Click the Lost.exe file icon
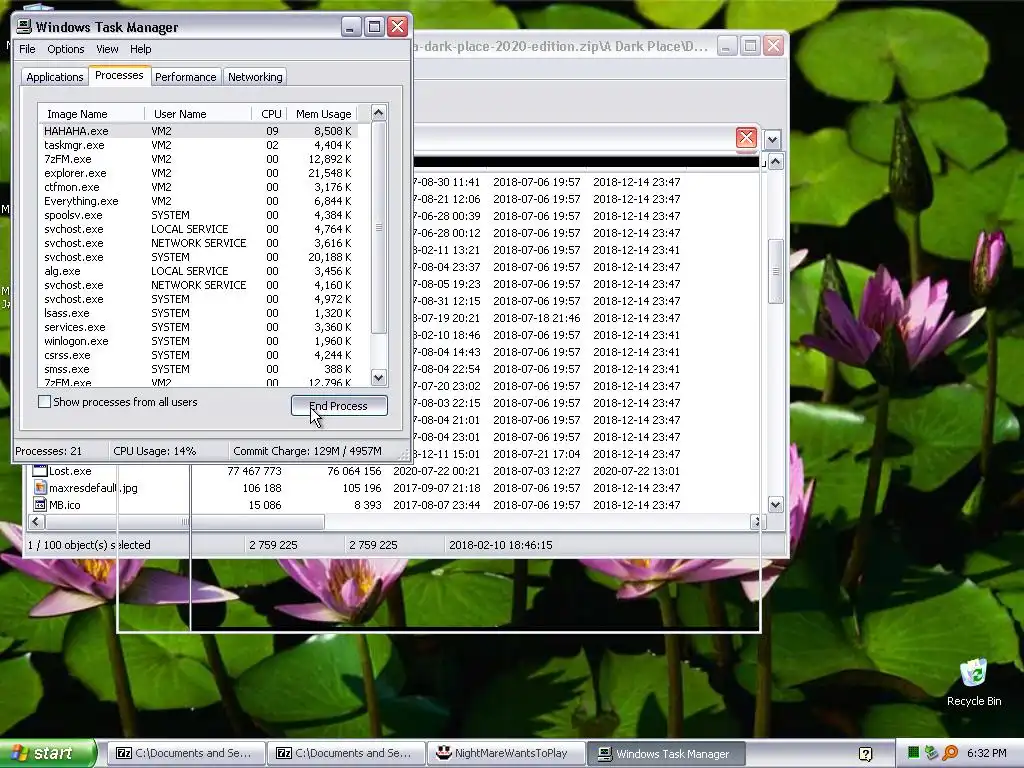The image size is (1024, 768). pos(40,471)
